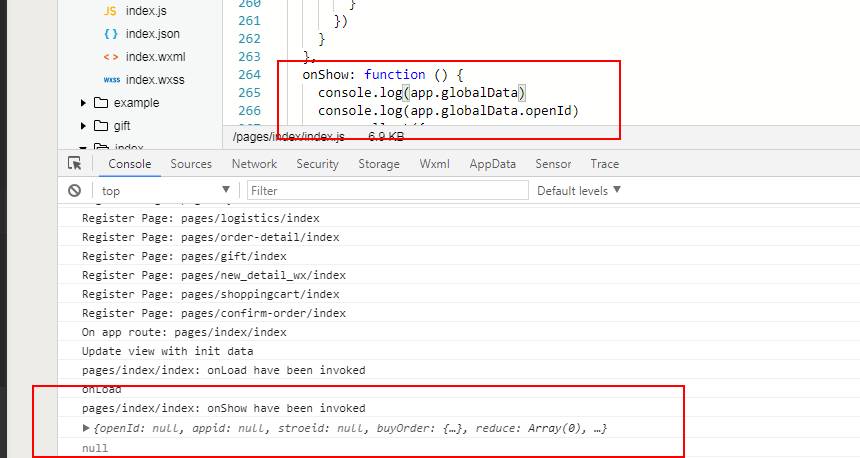
Task: Open the top context dropdown
Action: 165,190
